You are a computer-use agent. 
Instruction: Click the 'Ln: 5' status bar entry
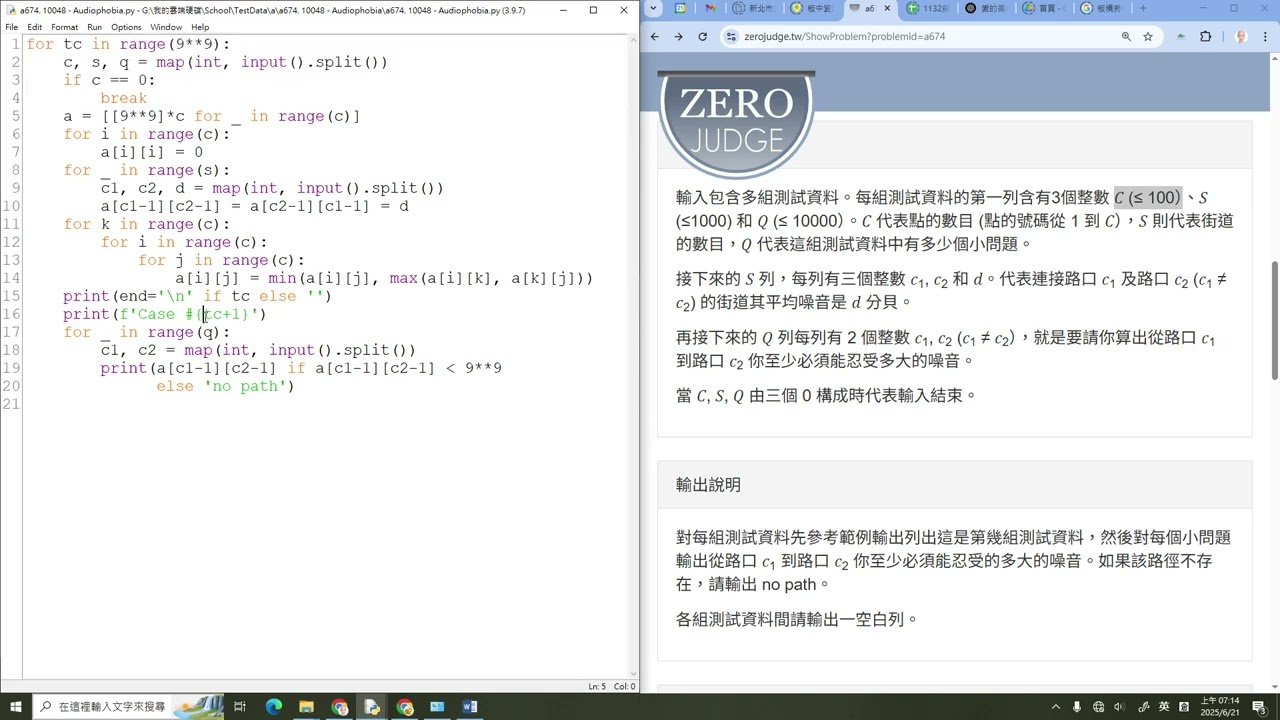(x=597, y=686)
